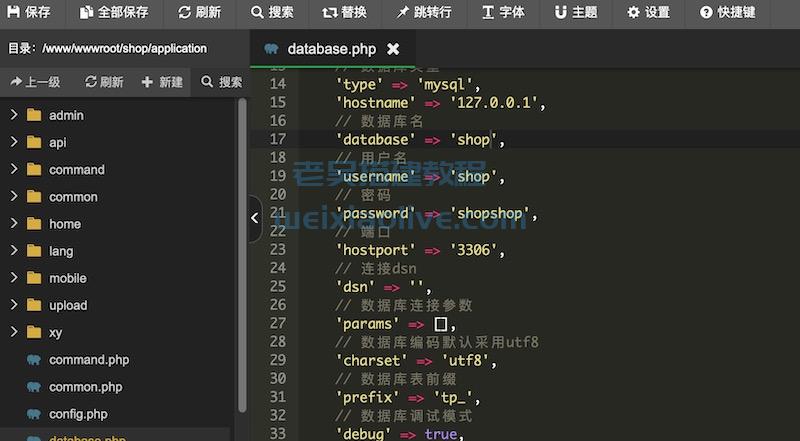Viewport: 800px width, 441px height.
Task: Select the upload folder icon
Action: [x=34, y=305]
